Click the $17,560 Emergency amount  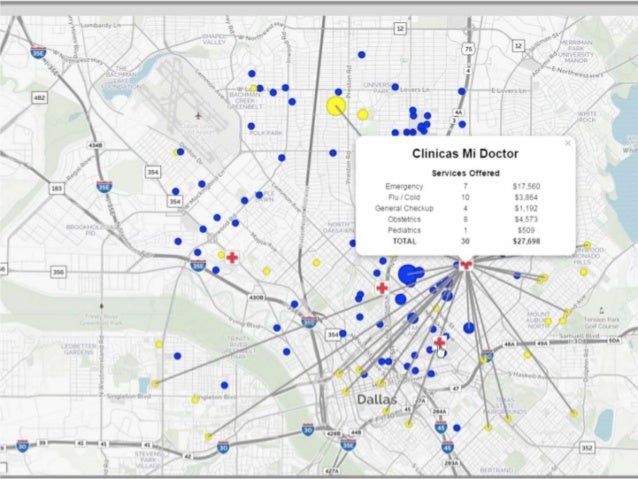tap(526, 186)
